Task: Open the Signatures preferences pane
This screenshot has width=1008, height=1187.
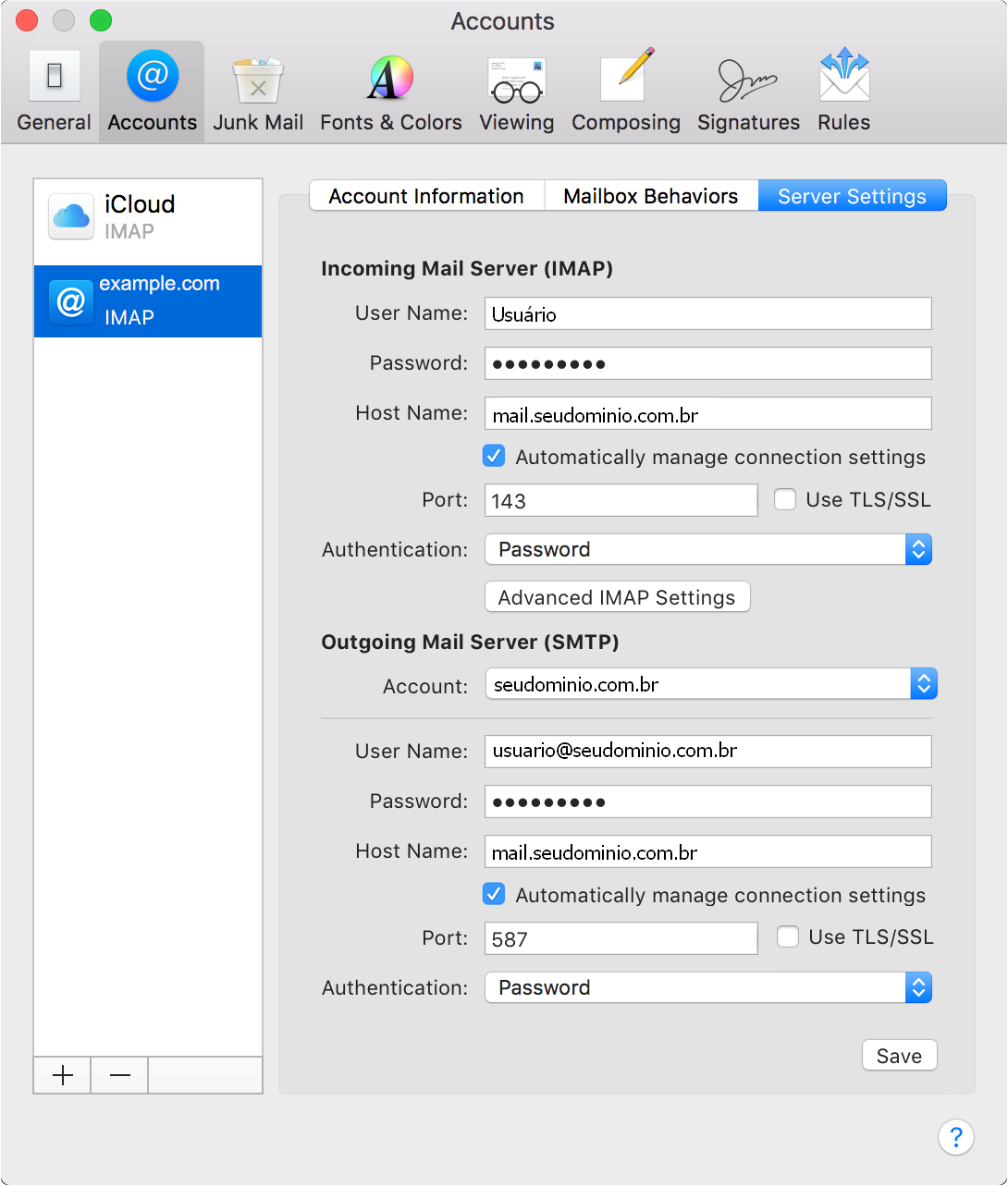Action: (748, 92)
